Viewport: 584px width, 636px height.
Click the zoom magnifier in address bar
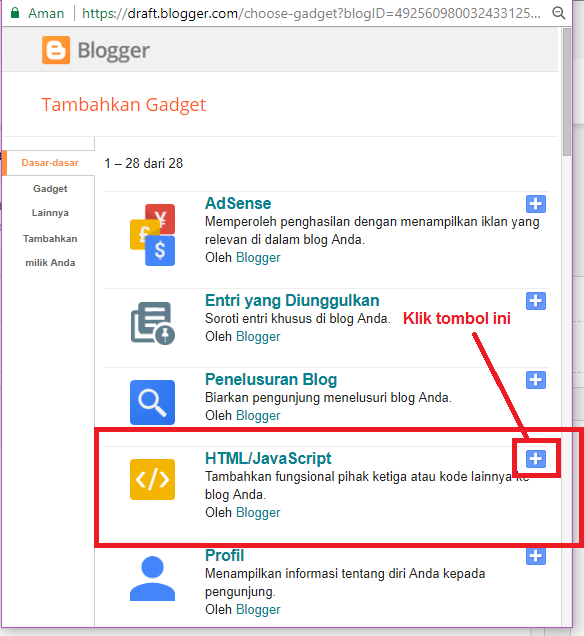pos(558,13)
